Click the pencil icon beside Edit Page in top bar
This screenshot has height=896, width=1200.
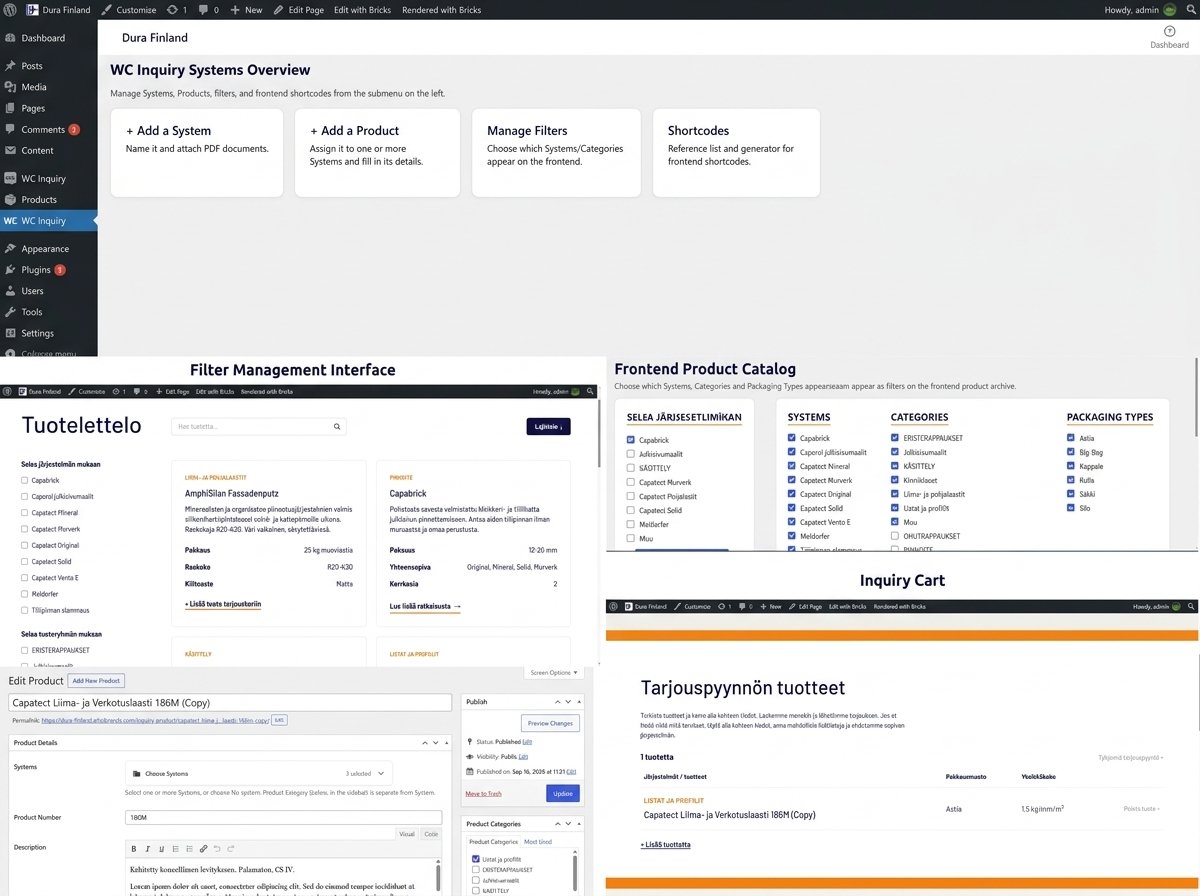tap(279, 10)
